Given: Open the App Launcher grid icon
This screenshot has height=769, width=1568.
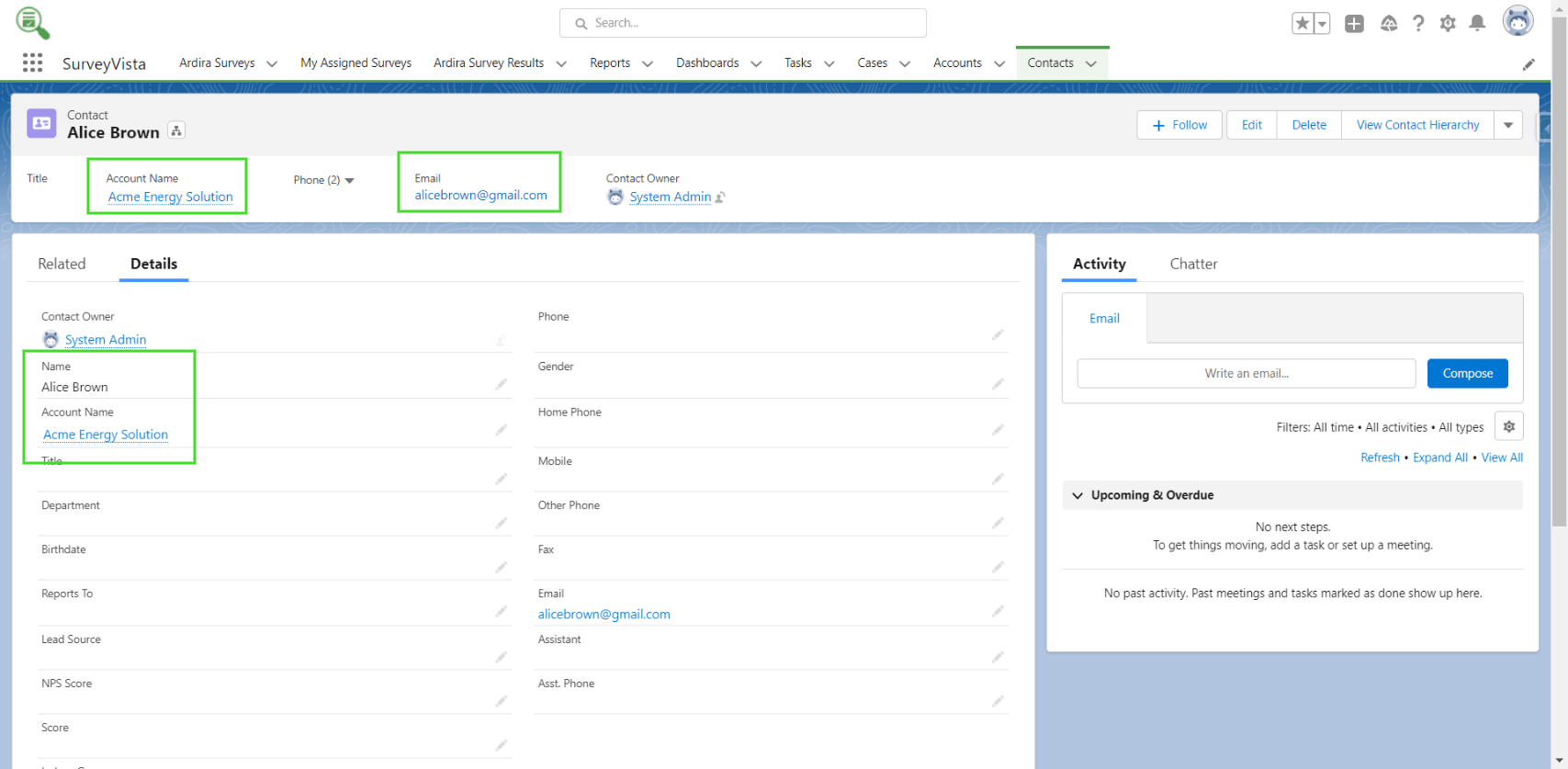Looking at the screenshot, I should click(32, 62).
